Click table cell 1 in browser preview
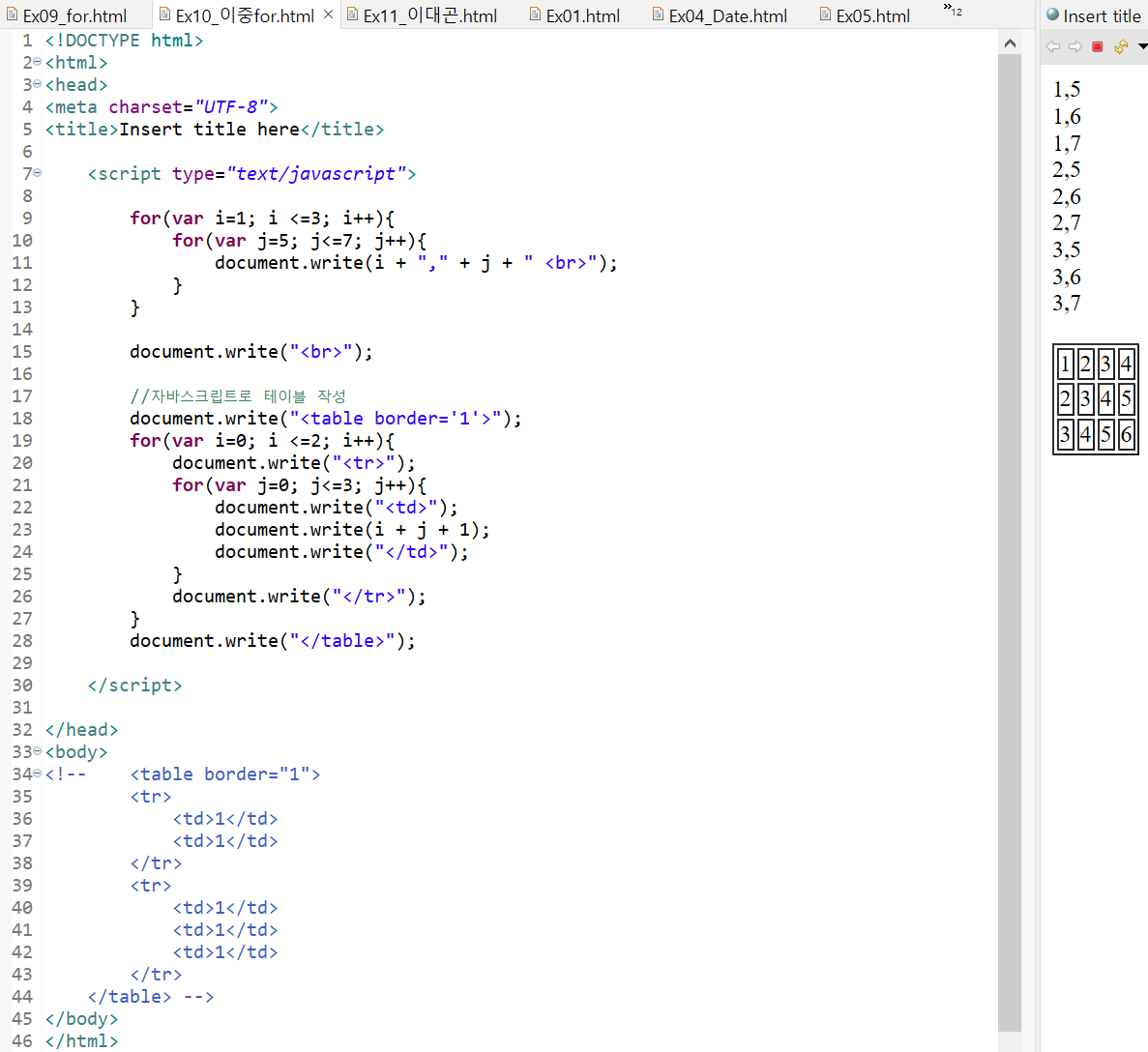 pos(1065,364)
